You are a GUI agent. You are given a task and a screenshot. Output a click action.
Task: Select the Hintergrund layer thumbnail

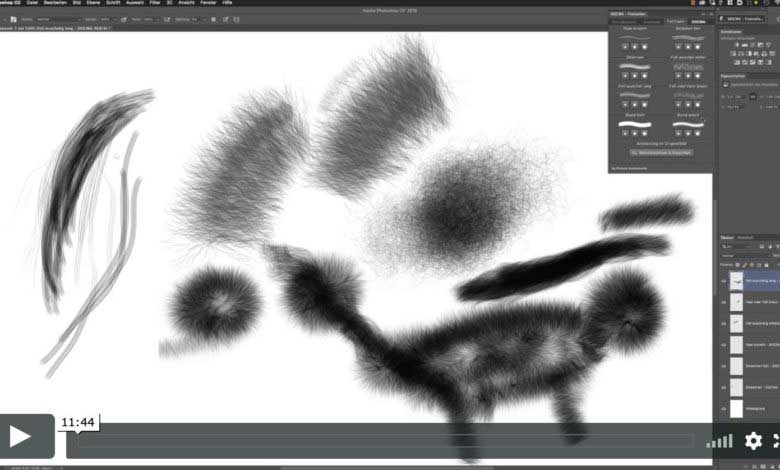tap(736, 409)
